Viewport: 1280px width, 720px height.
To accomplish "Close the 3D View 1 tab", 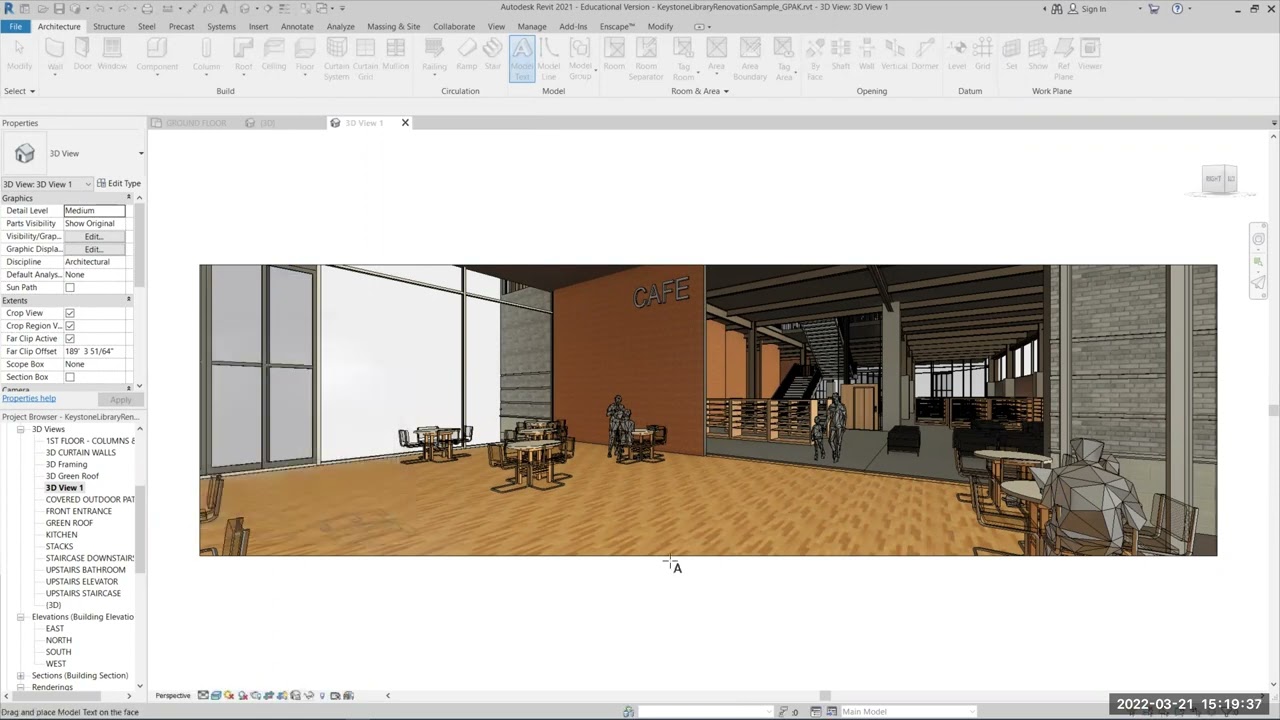I will click(405, 123).
